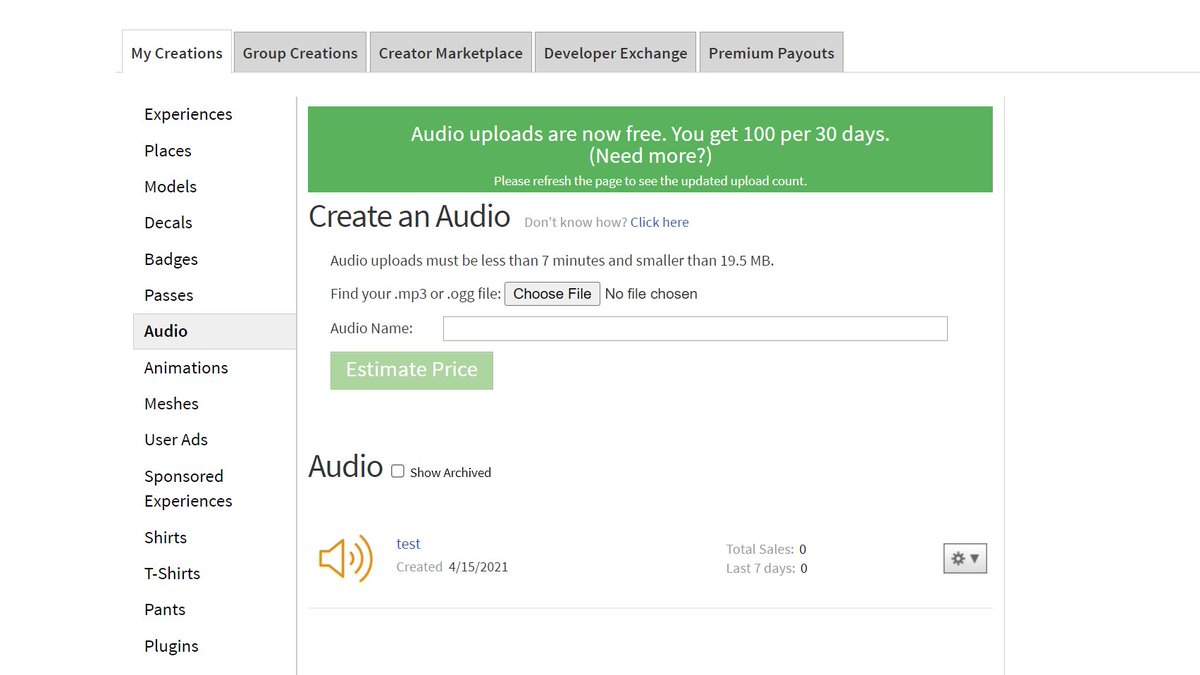Click the 'No file chosen' text
The height and width of the screenshot is (675, 1200).
click(651, 294)
